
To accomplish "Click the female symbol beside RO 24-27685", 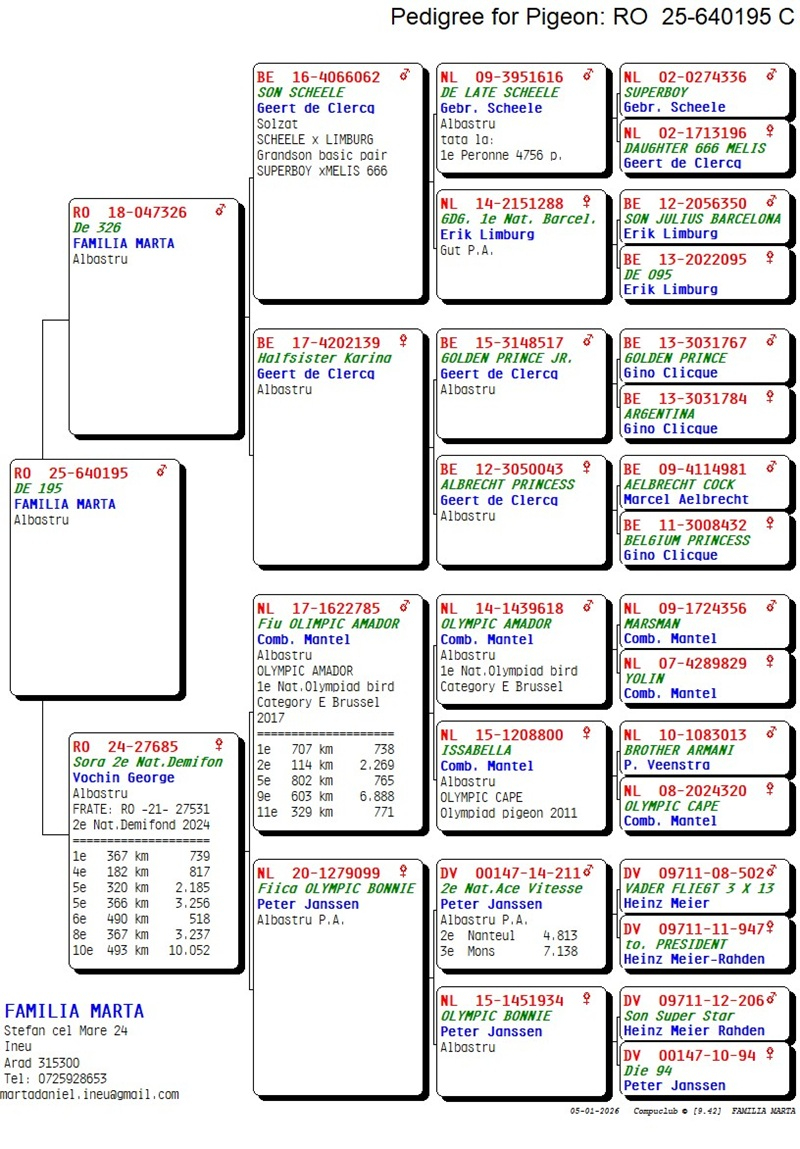I will click(x=220, y=745).
